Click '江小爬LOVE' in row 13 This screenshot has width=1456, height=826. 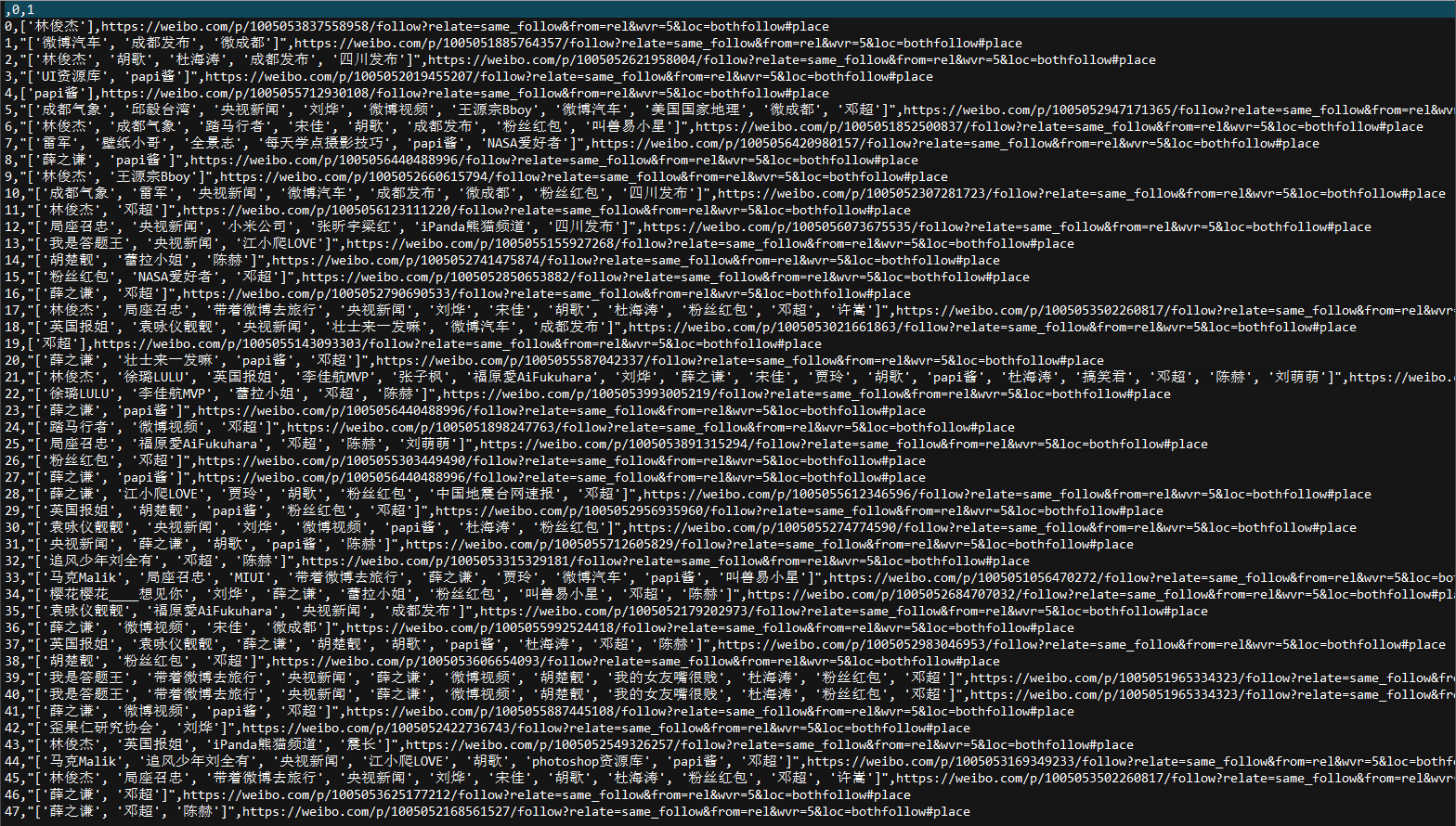(x=279, y=243)
